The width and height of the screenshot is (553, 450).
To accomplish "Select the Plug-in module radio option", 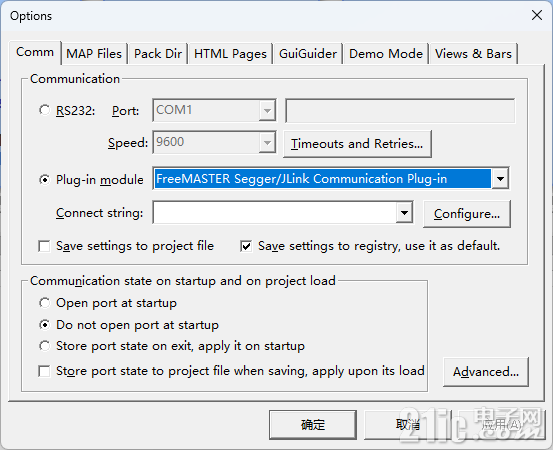I will [44, 180].
